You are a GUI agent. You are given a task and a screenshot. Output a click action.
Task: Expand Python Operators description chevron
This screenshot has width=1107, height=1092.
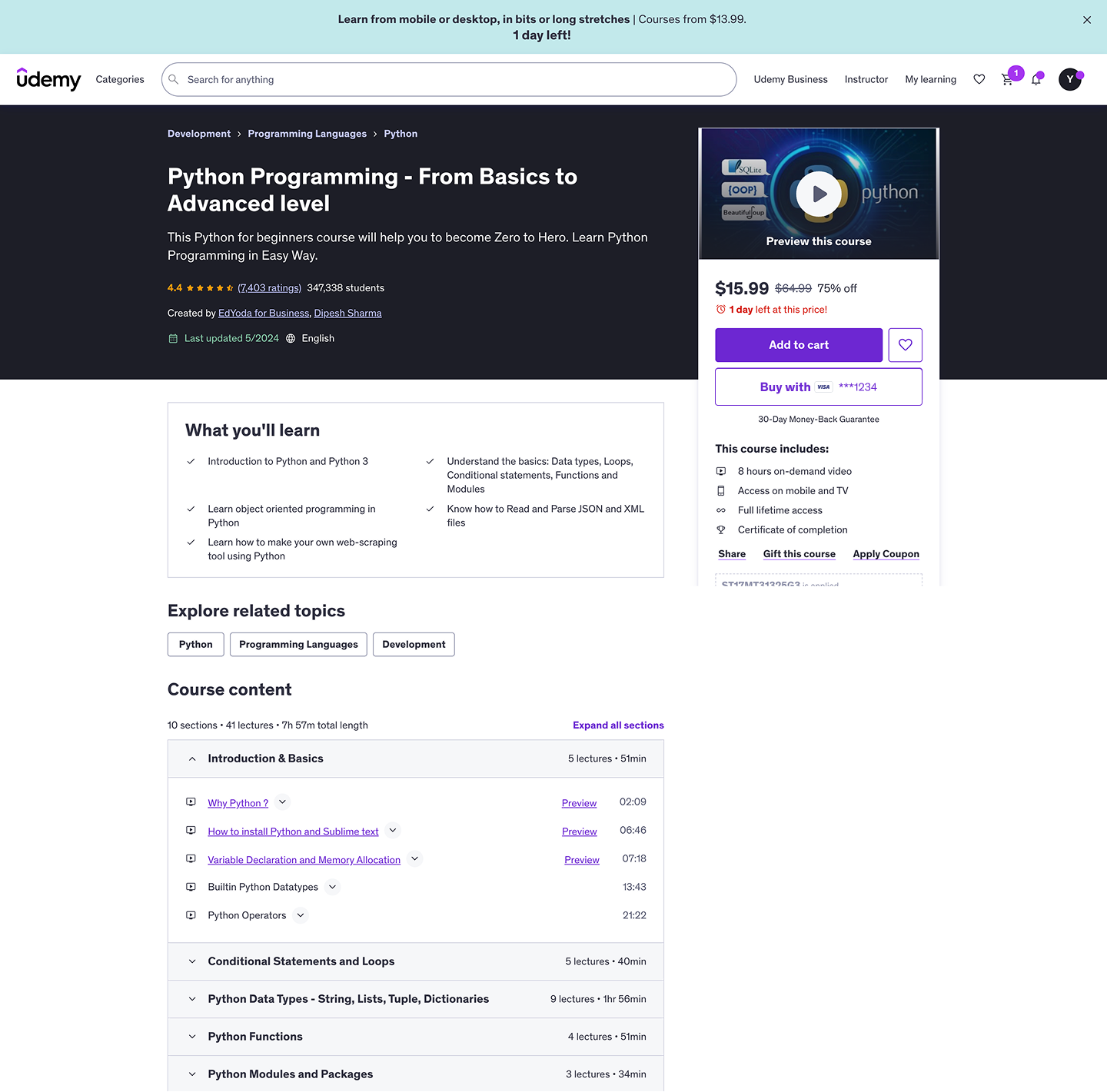(301, 915)
